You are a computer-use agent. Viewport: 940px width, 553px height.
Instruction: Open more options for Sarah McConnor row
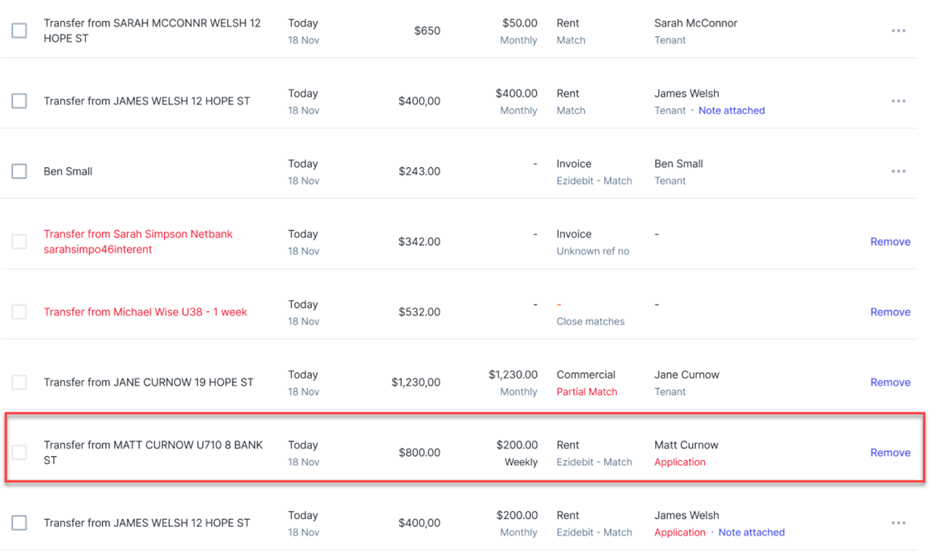pos(898,31)
